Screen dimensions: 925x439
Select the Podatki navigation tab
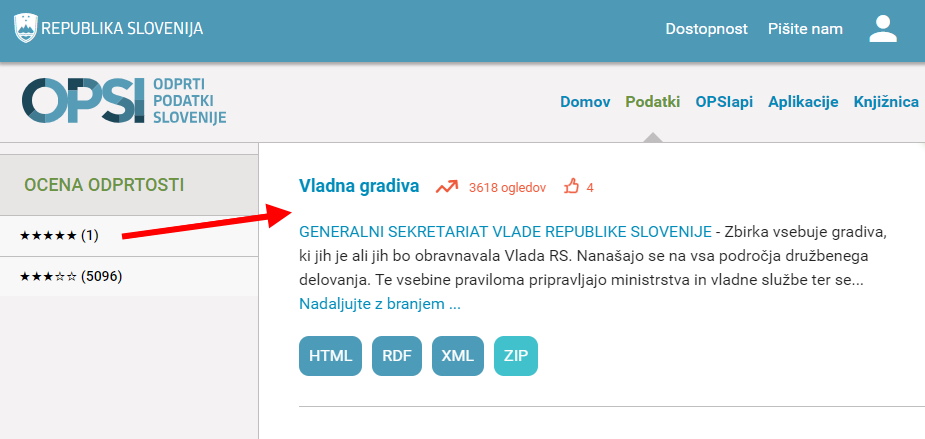click(x=652, y=102)
